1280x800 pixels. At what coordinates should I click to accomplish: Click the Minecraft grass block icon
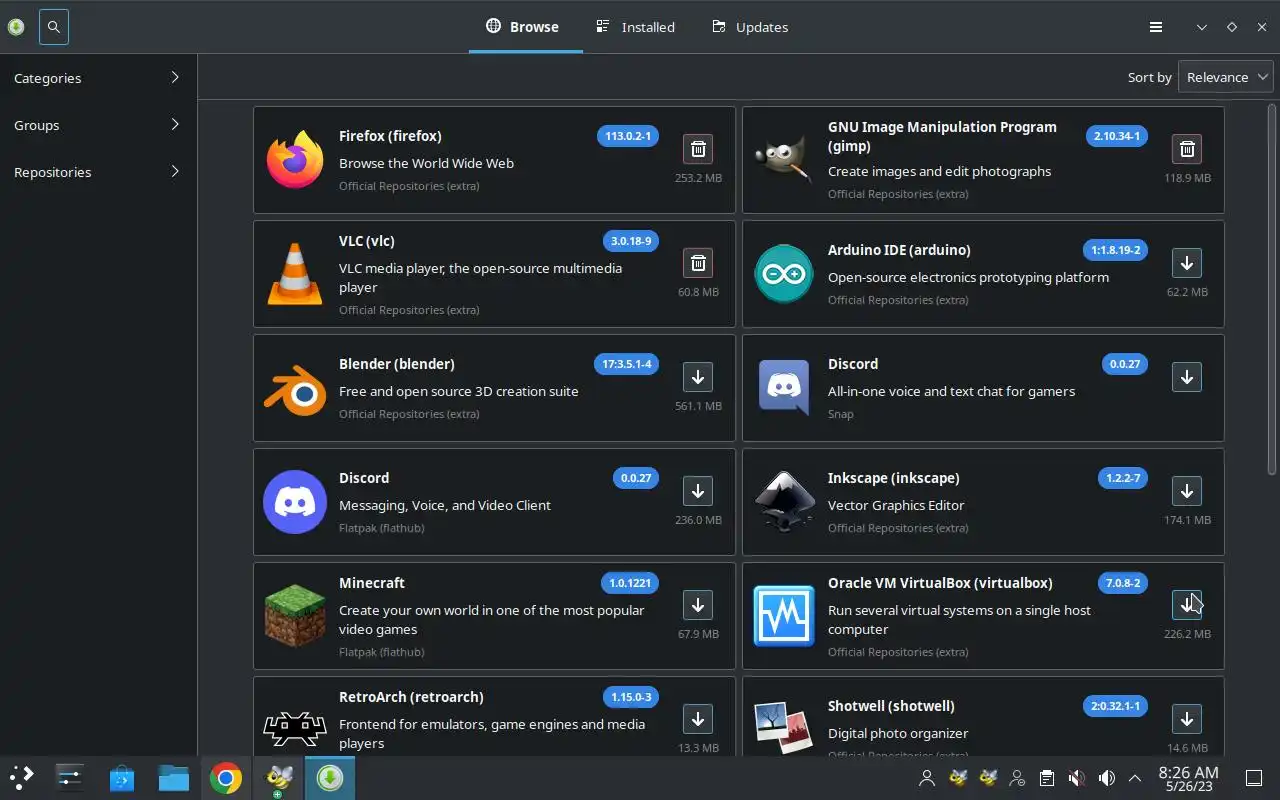click(295, 616)
